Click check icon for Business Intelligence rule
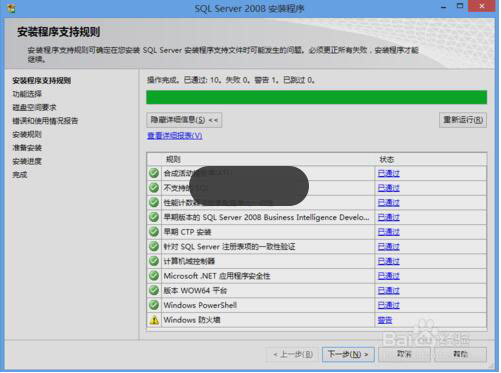Screen dimensions: 501x373 tap(154, 217)
